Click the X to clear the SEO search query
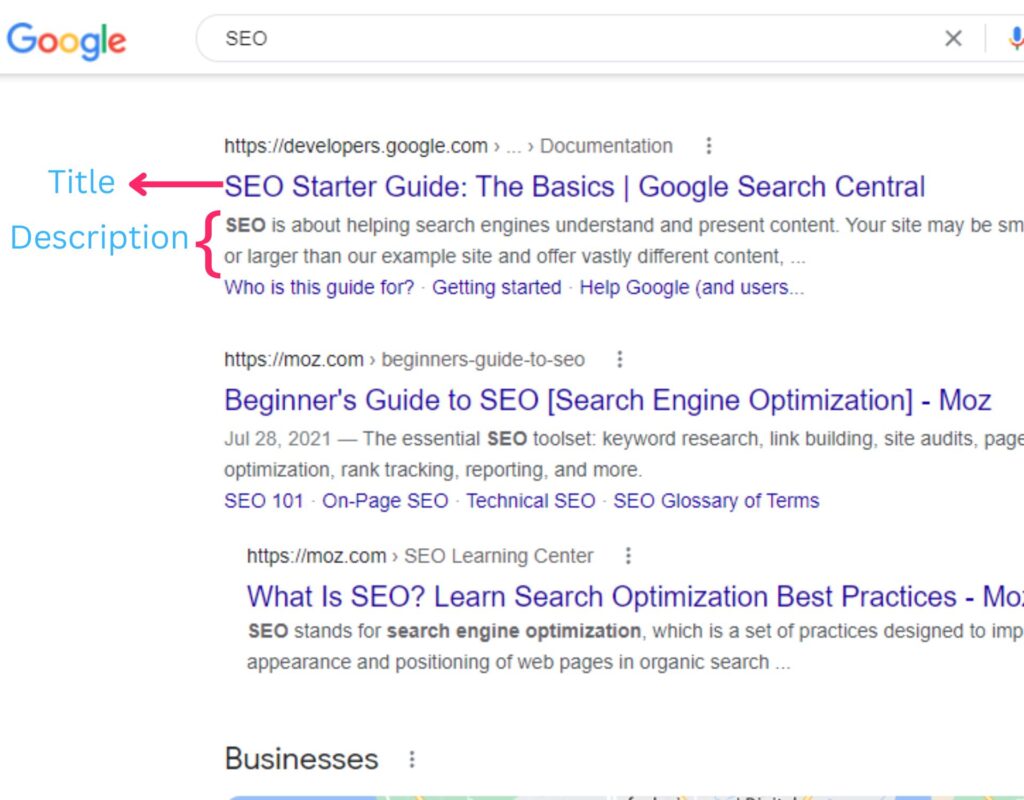 coord(953,38)
